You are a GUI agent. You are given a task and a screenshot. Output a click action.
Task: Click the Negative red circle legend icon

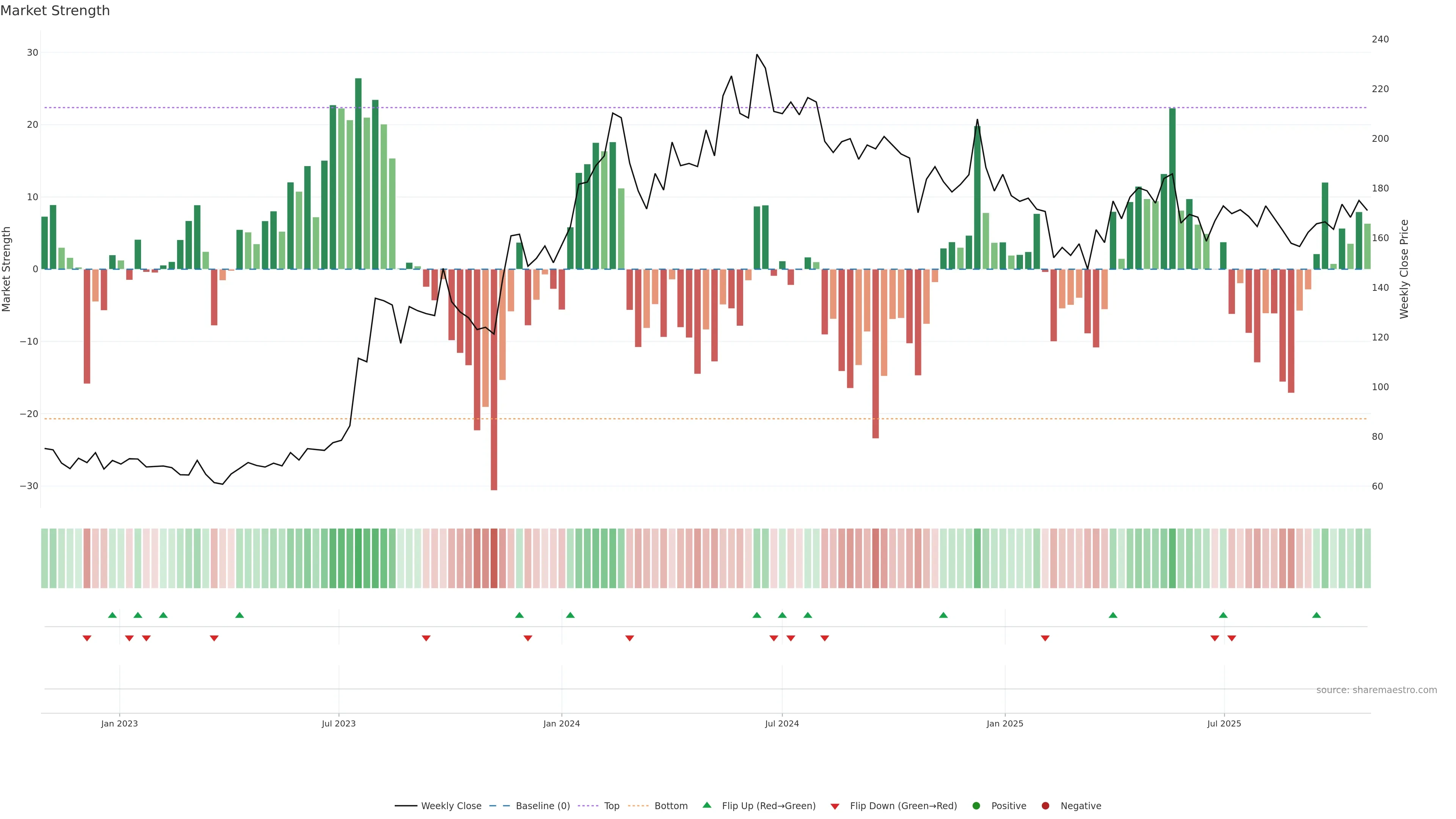click(x=1045, y=806)
